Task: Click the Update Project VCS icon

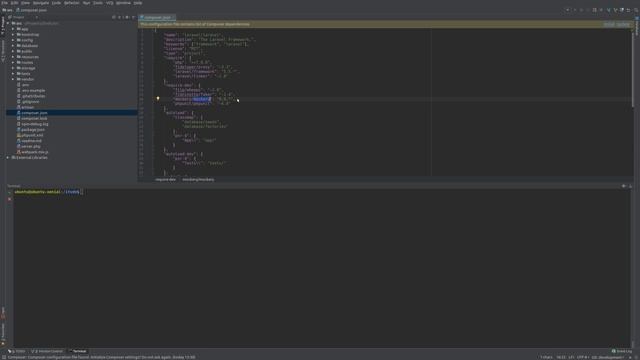Action: click(x=608, y=10)
